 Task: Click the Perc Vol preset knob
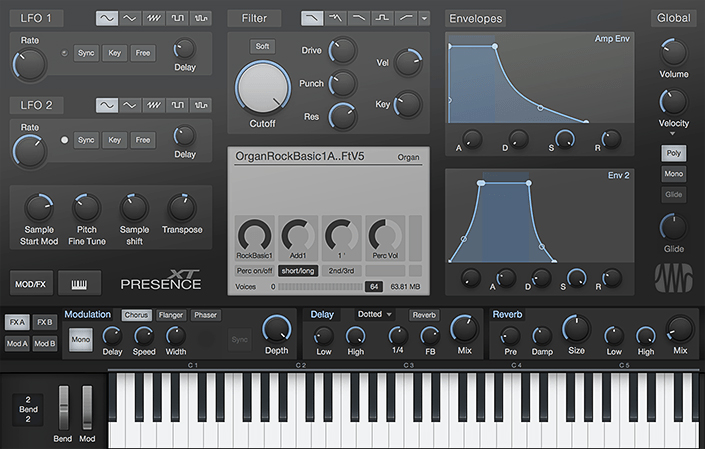click(385, 236)
